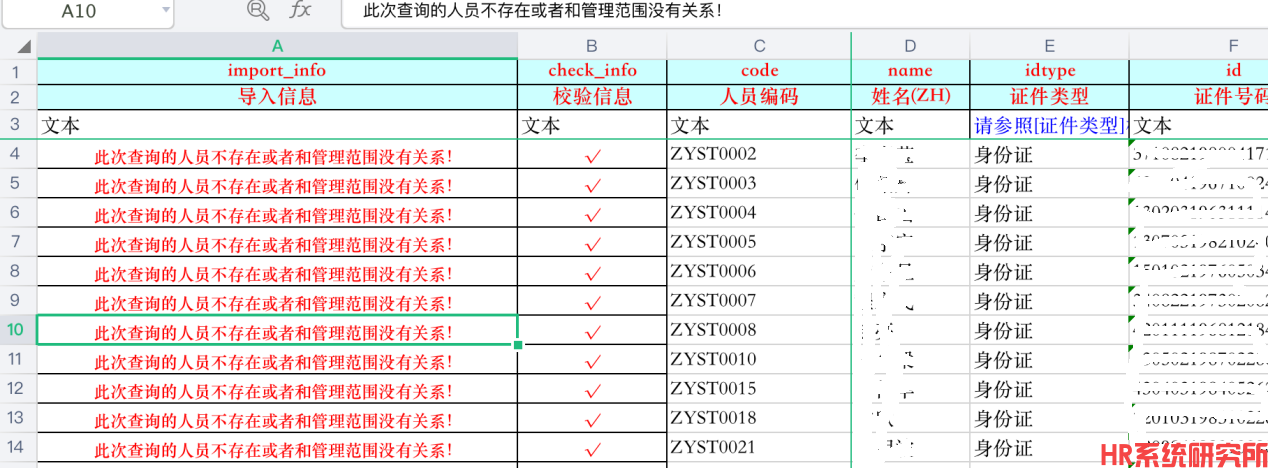Click the error message in row 7
Viewport: 1268px width, 468px height.
(x=273, y=244)
